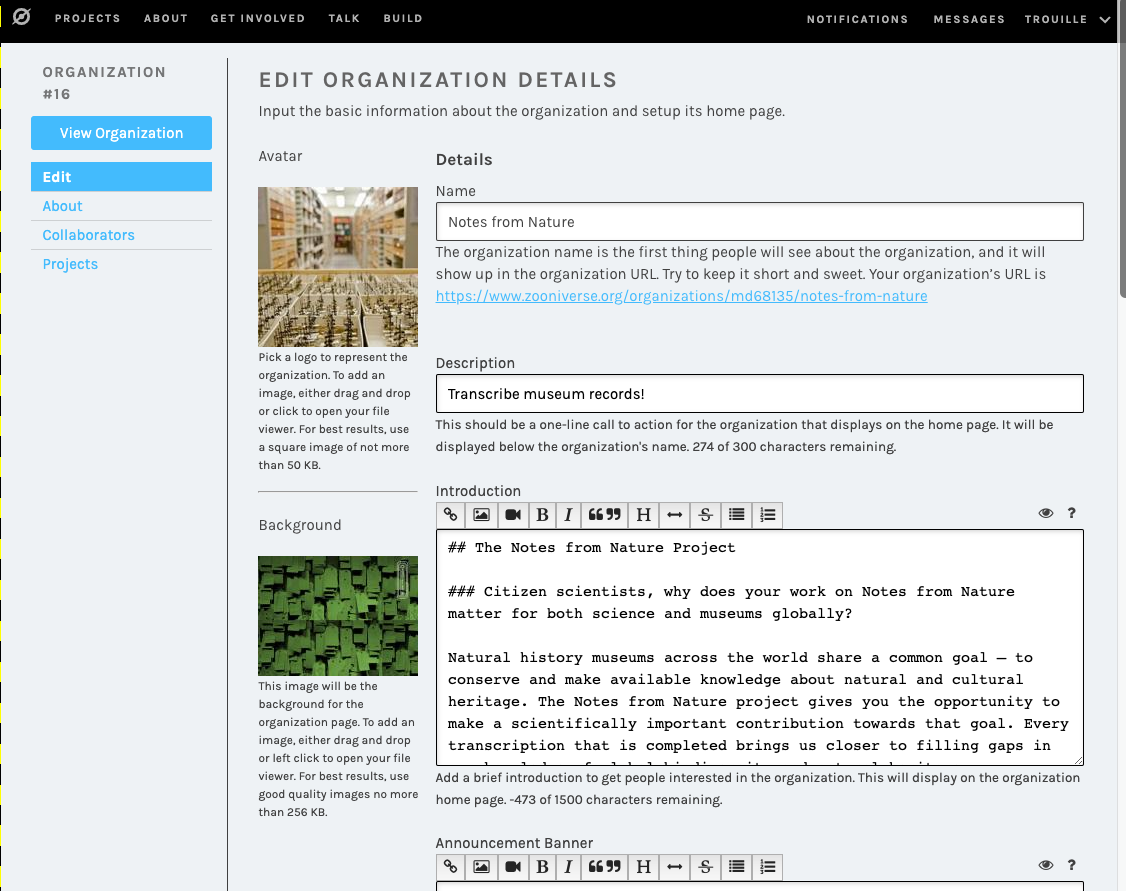The image size is (1126, 891).
Task: Insert an image using the Introduction toolbar
Action: pyautogui.click(x=481, y=514)
